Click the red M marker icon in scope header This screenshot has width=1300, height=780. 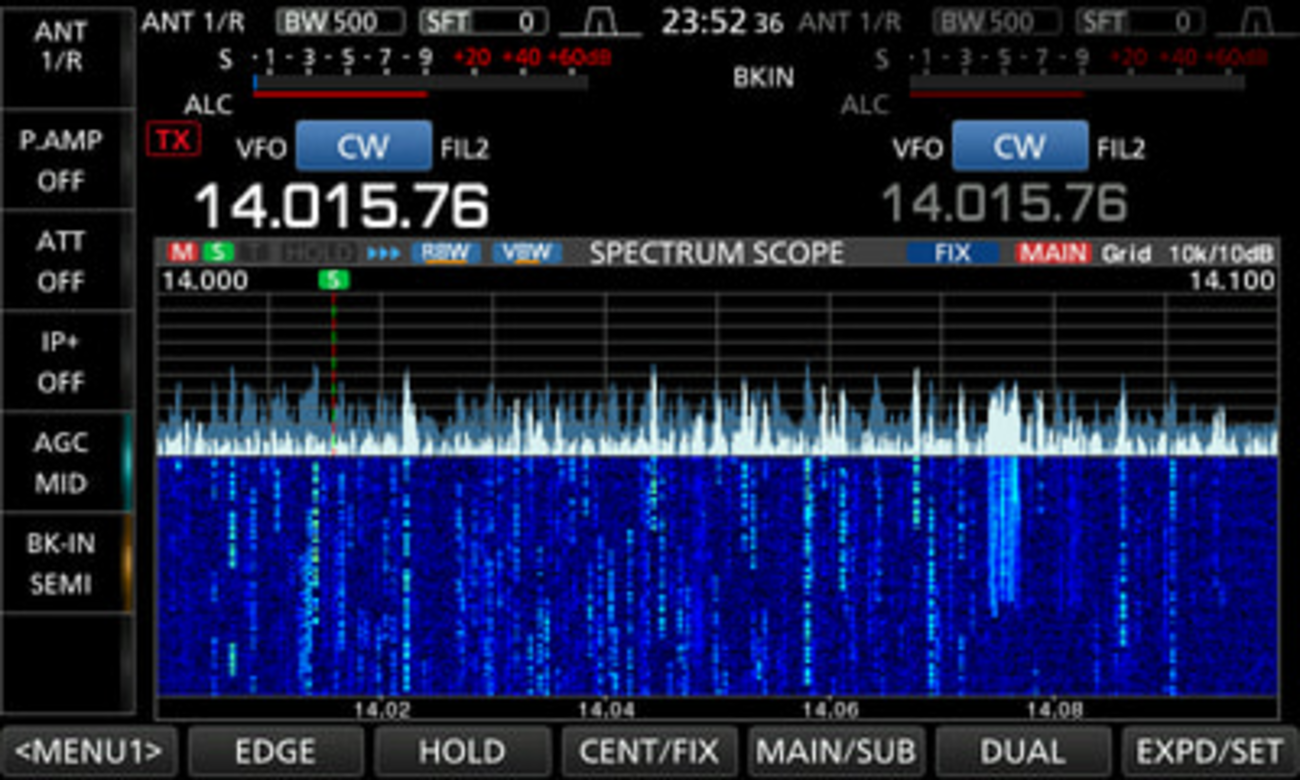click(182, 252)
